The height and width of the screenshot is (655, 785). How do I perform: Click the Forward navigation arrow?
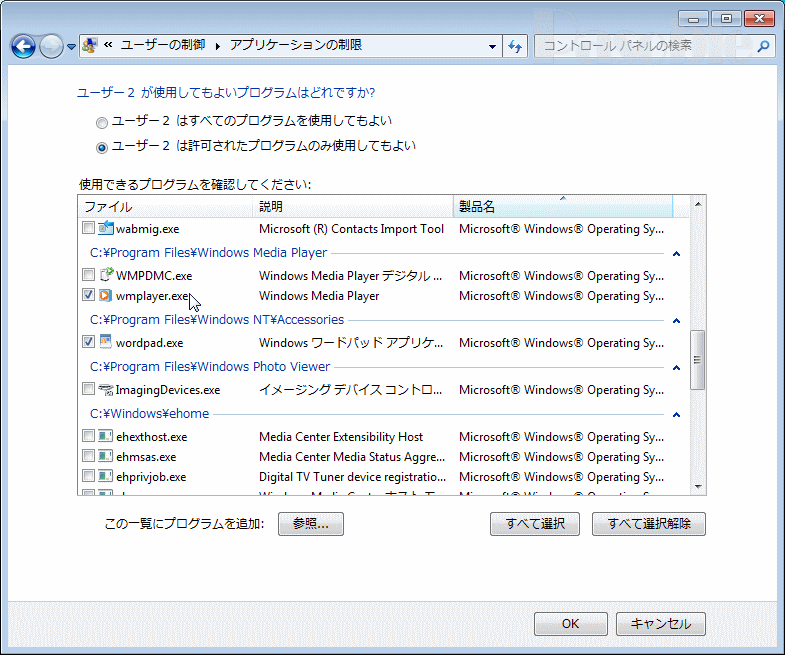click(x=51, y=47)
